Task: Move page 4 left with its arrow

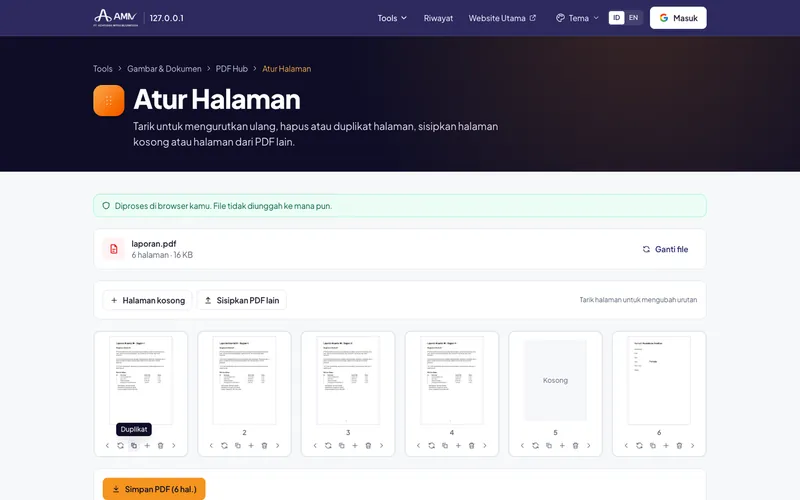Action: pyautogui.click(x=418, y=445)
